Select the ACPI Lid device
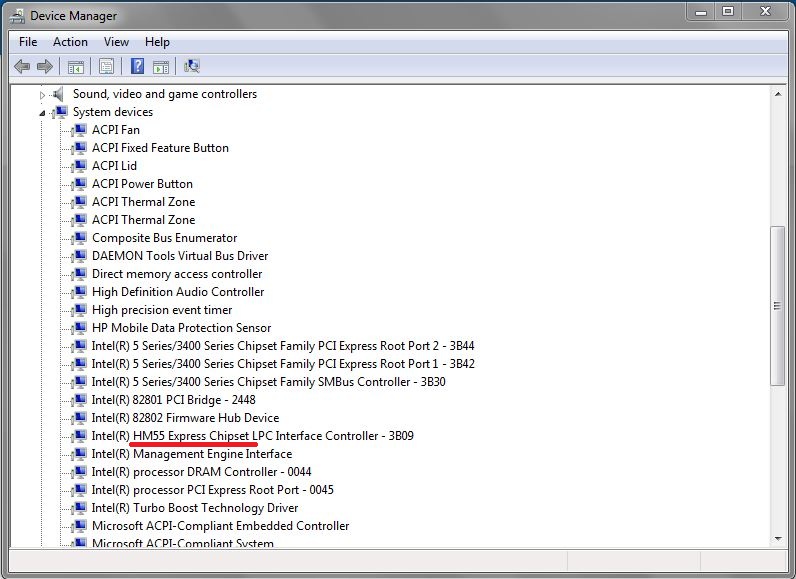The width and height of the screenshot is (796, 579). [114, 166]
